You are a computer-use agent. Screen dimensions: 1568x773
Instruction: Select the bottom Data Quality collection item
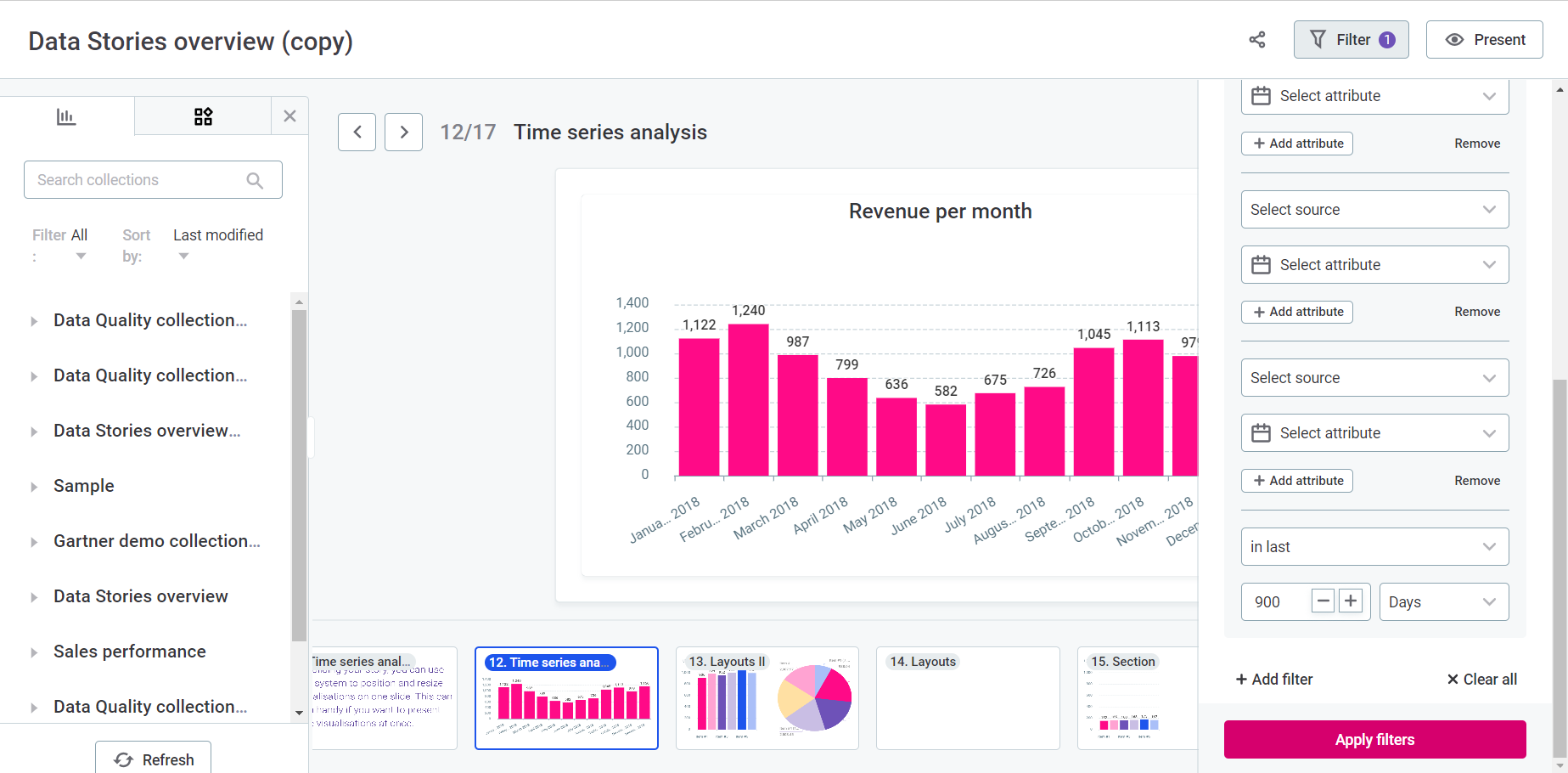click(x=150, y=707)
